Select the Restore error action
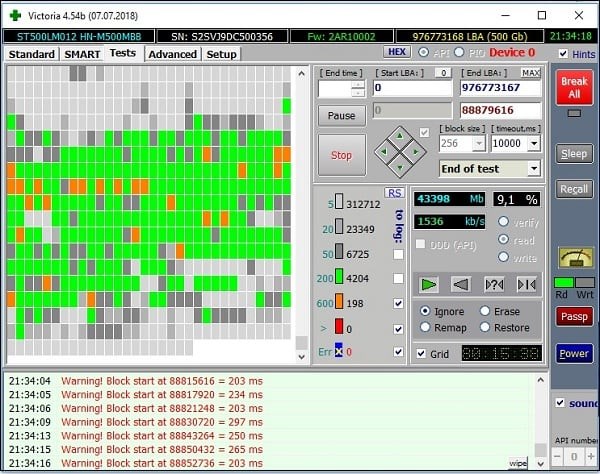The width and height of the screenshot is (600, 474). tap(485, 327)
